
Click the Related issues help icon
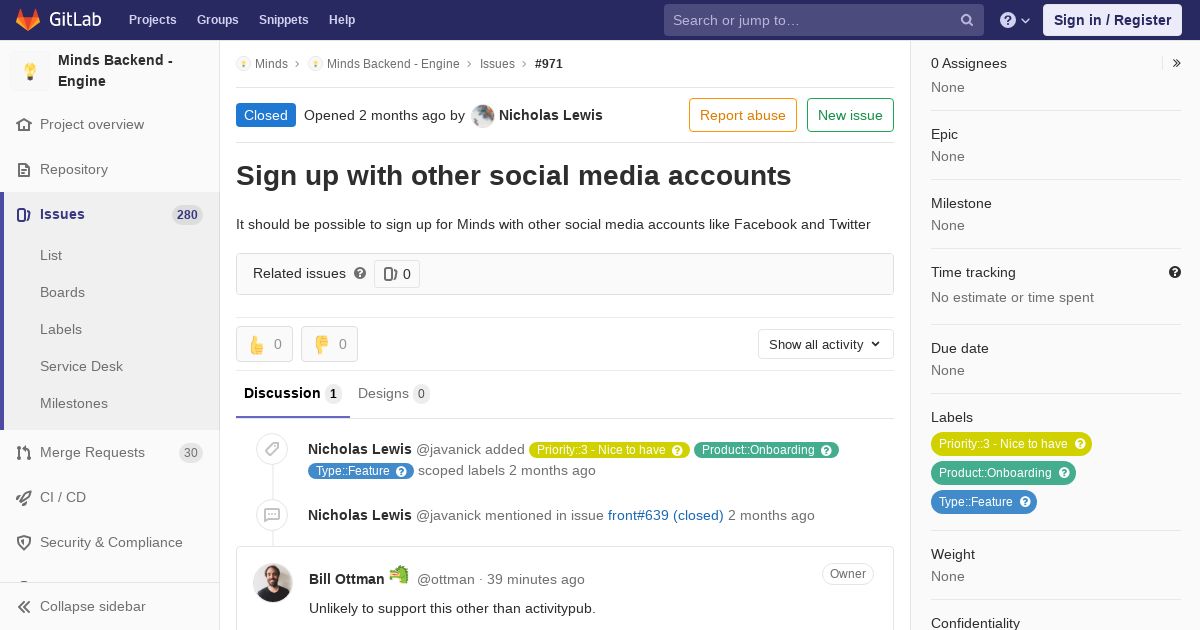point(360,273)
